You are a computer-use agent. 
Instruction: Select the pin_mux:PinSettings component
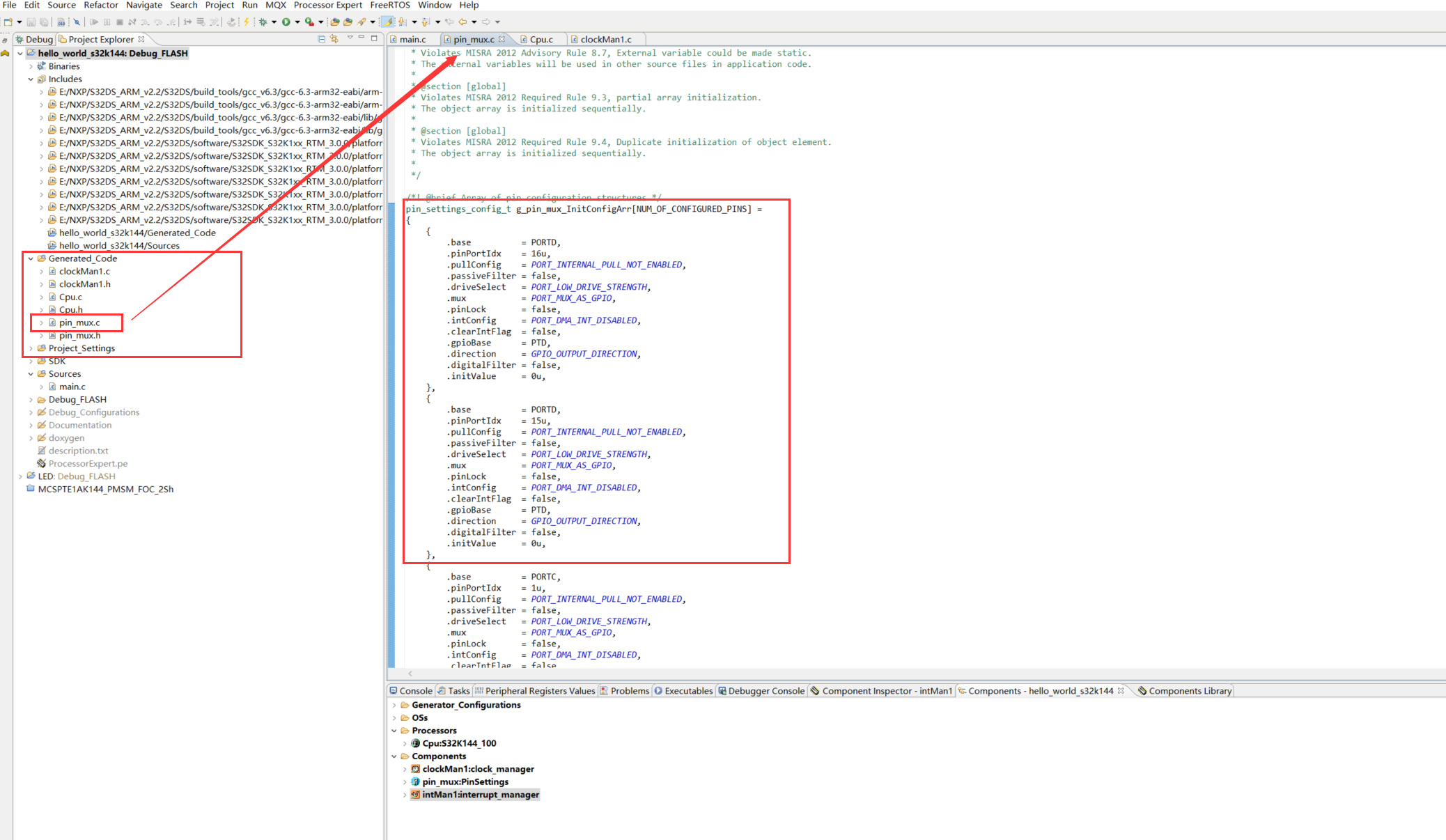[x=465, y=781]
